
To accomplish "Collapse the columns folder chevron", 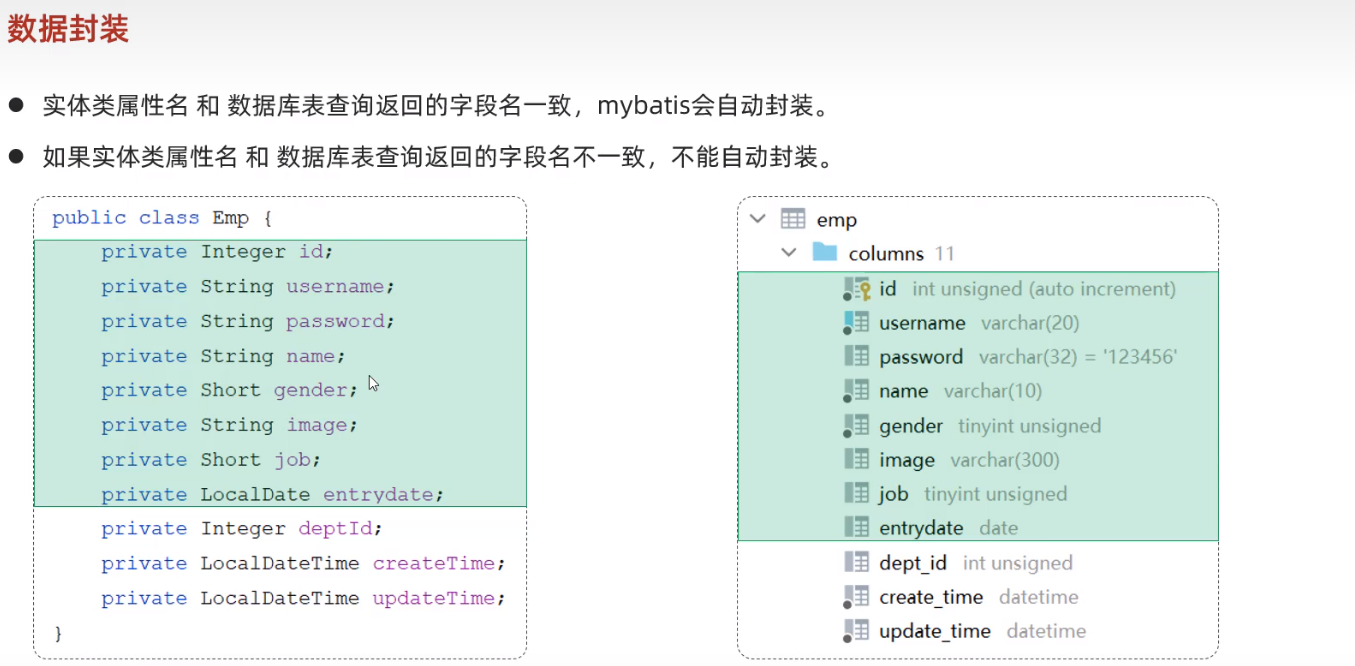I will (789, 252).
